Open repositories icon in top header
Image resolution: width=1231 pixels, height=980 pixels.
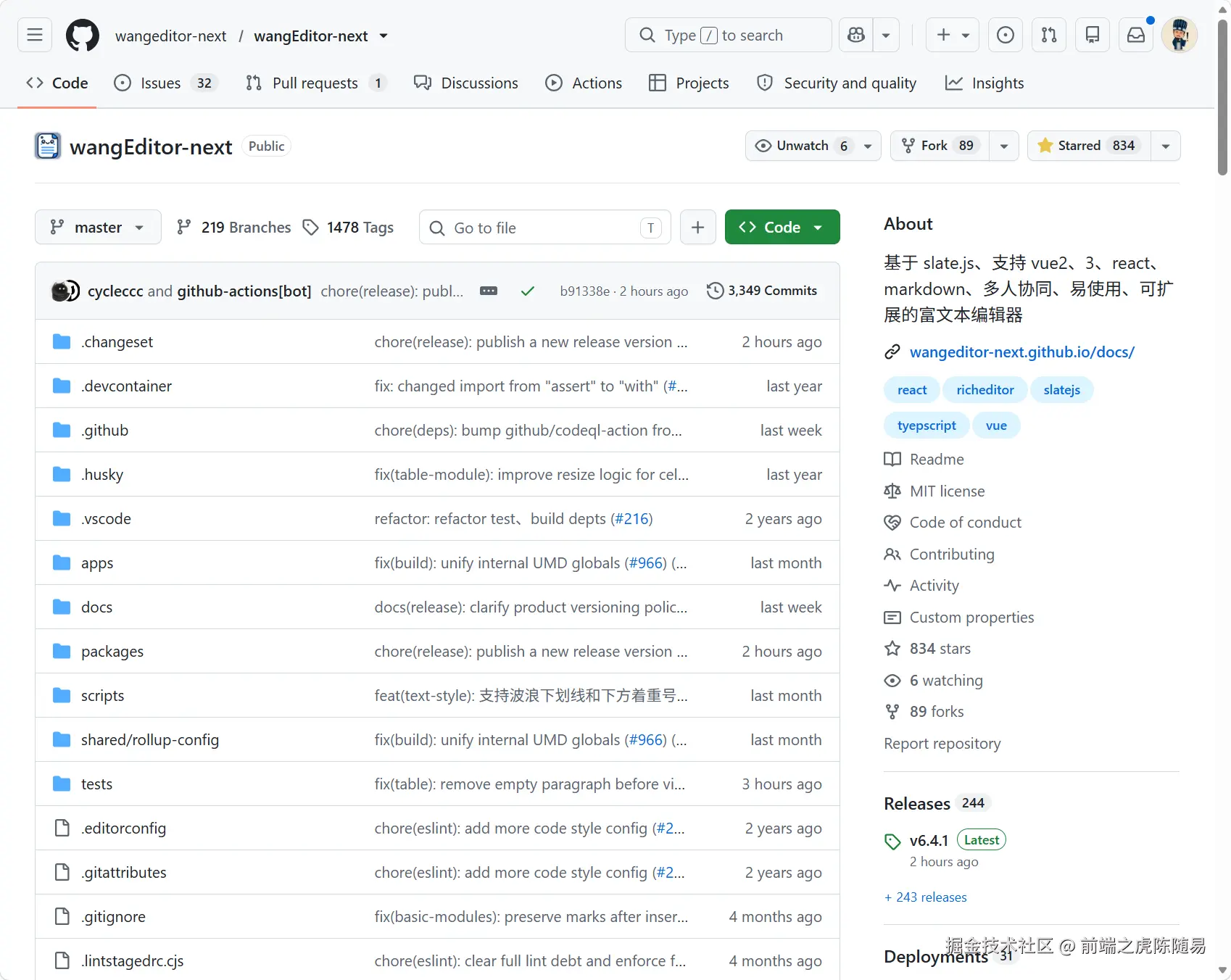coord(1093,35)
